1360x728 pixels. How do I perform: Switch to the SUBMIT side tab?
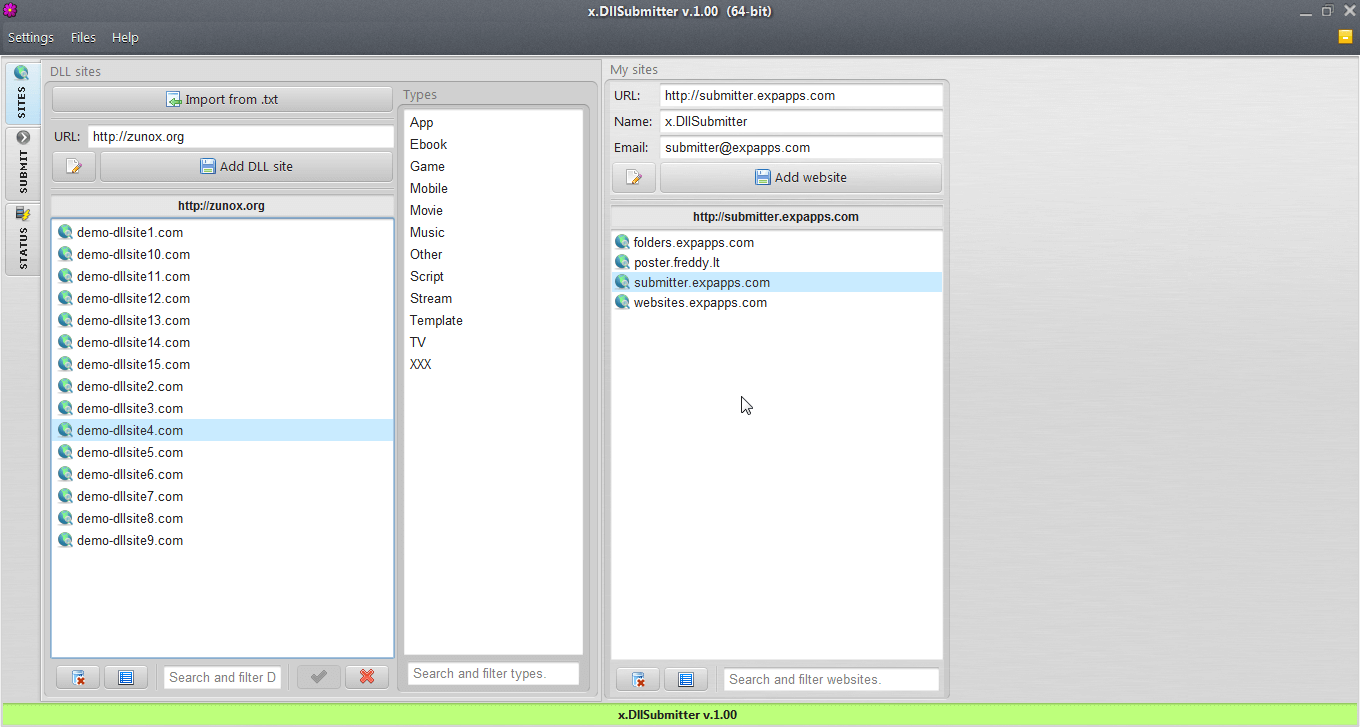pos(22,163)
